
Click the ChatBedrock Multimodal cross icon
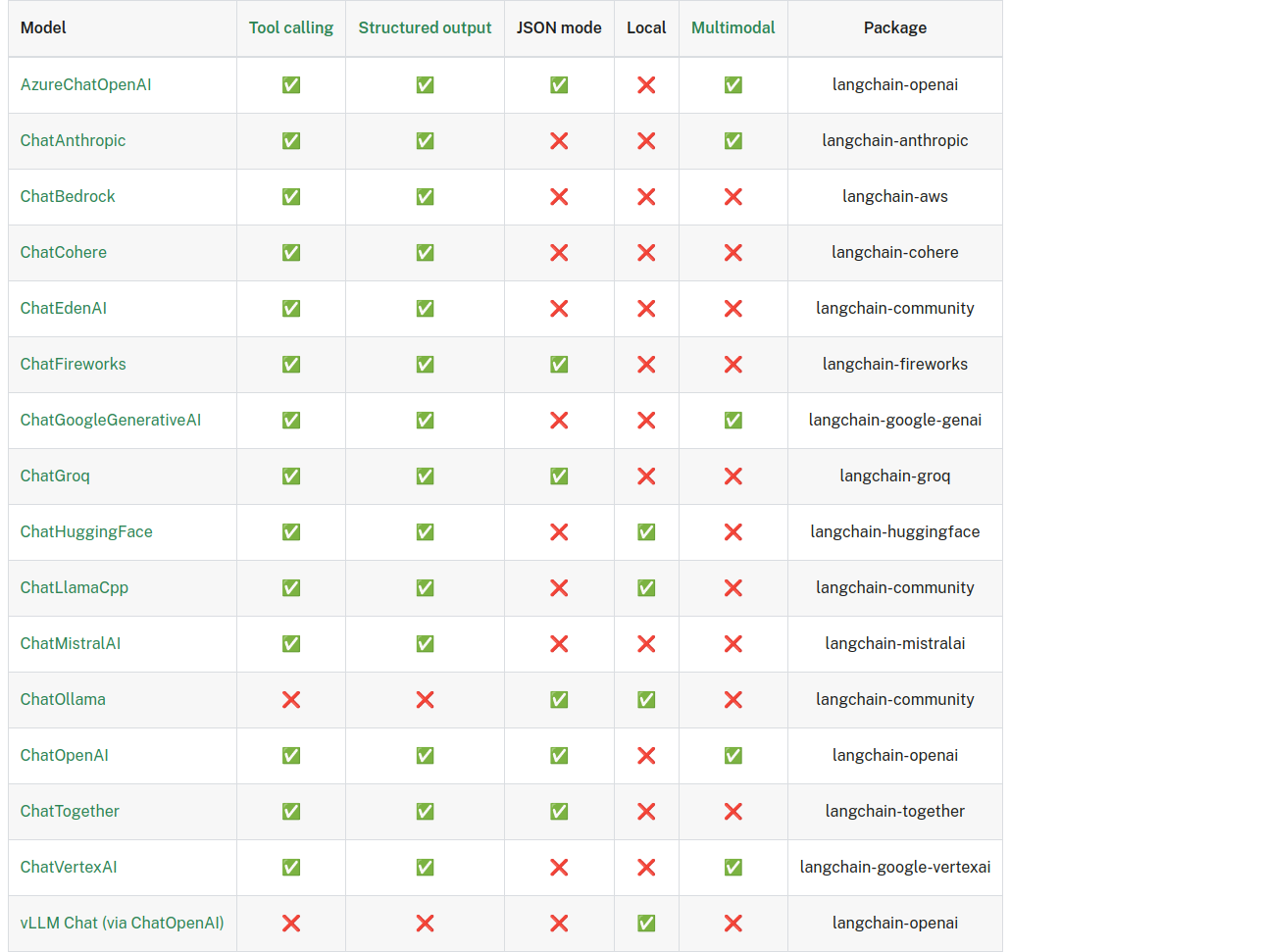pos(733,197)
